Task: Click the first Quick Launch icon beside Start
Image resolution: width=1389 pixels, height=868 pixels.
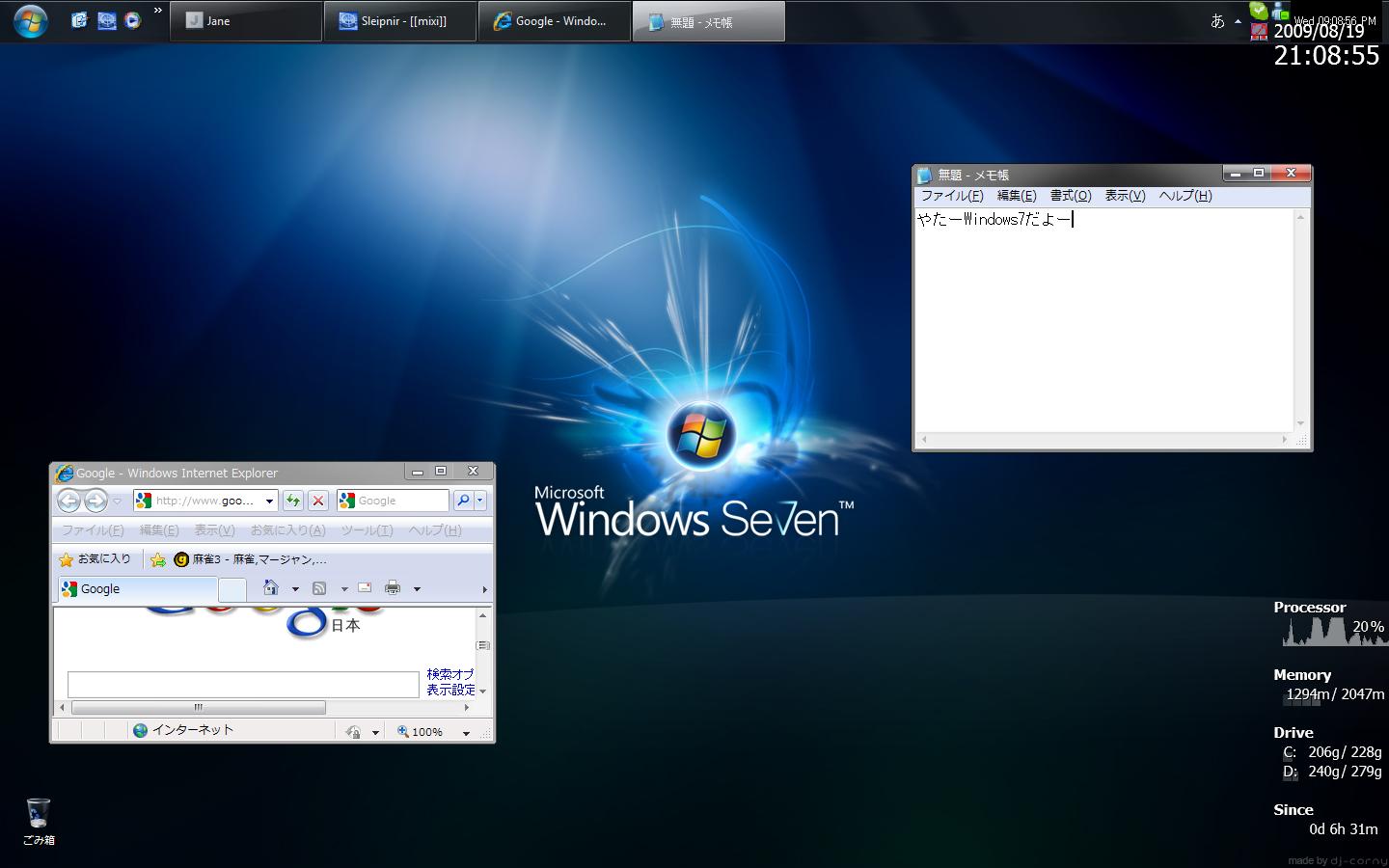Action: pos(80,20)
